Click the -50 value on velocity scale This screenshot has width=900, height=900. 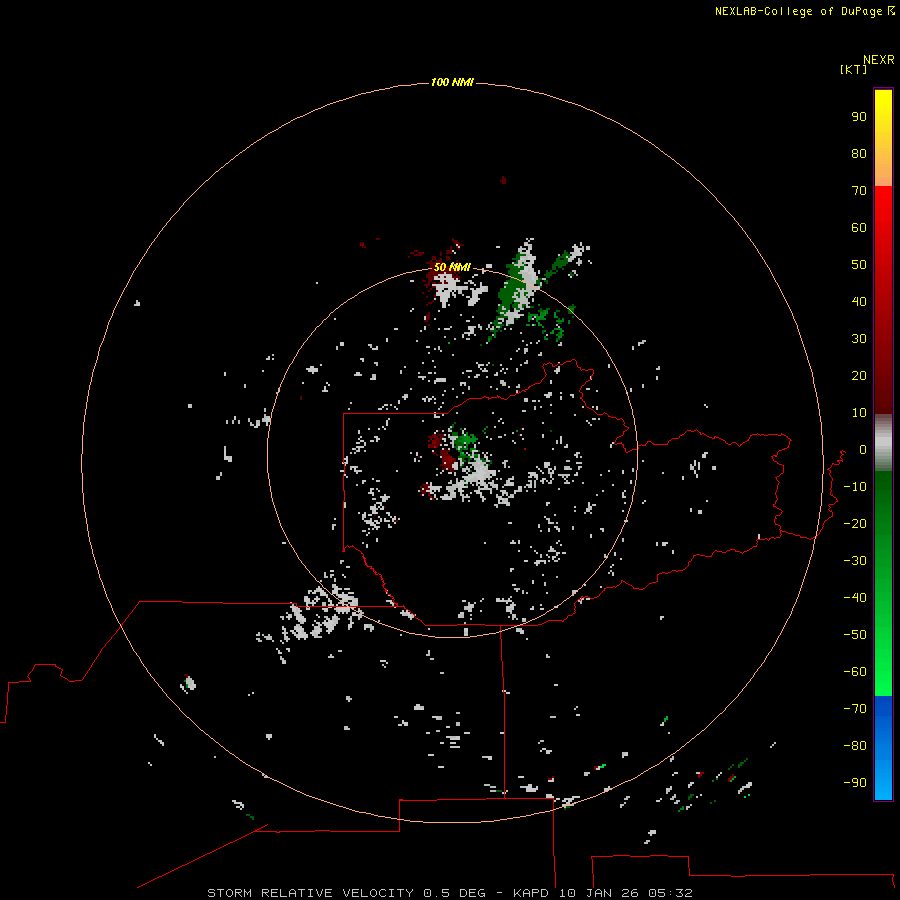coord(855,635)
